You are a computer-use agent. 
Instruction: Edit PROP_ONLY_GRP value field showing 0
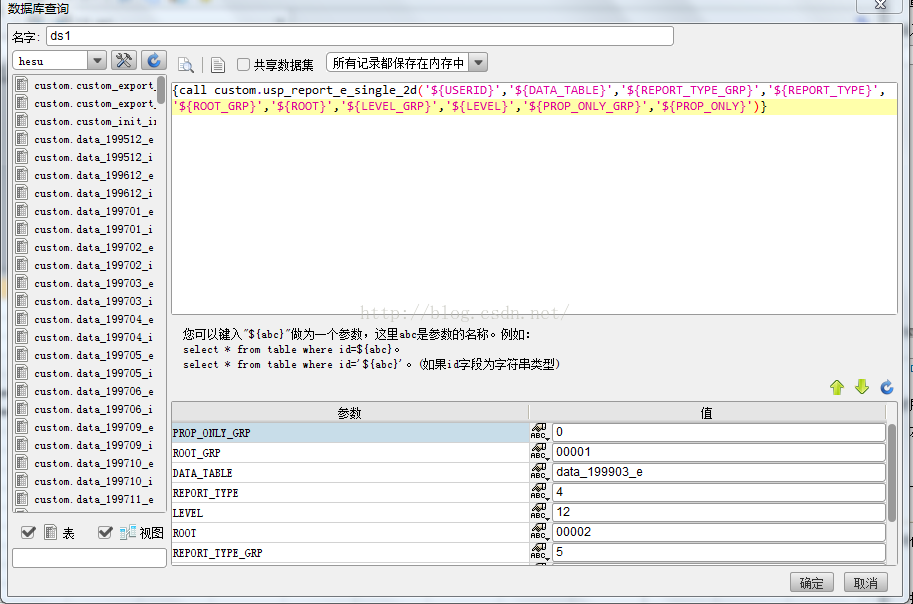coord(719,432)
